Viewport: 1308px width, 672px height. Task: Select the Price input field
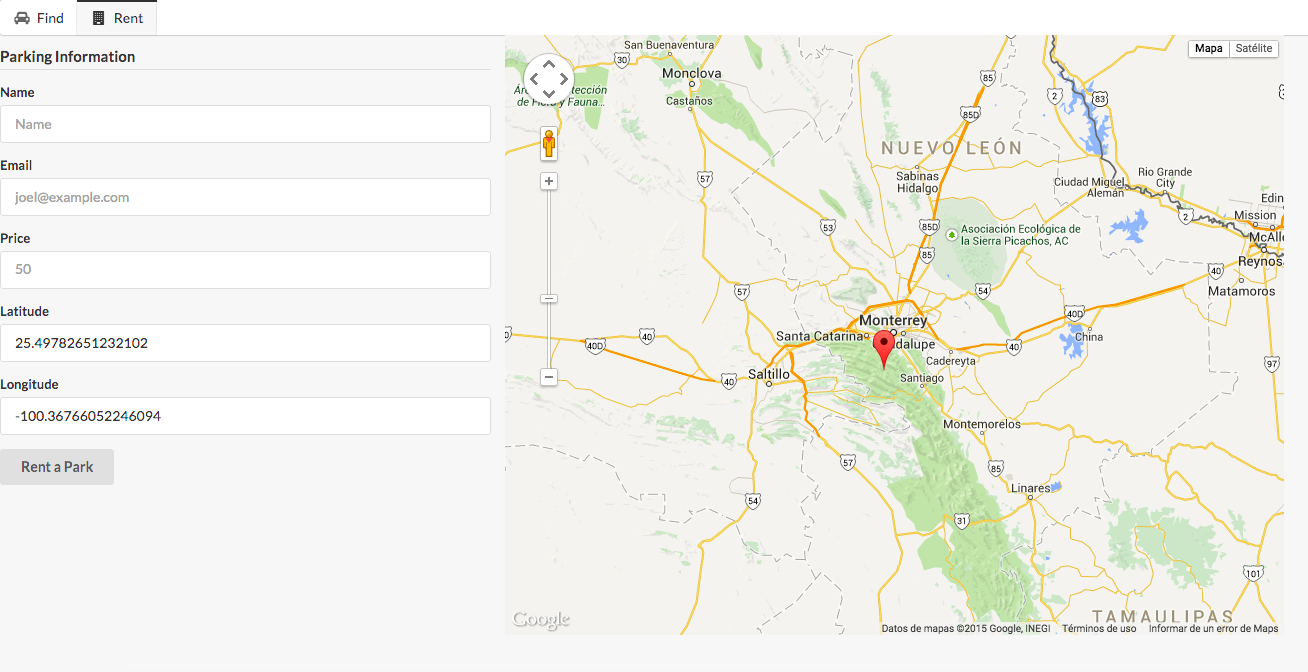[x=245, y=270]
